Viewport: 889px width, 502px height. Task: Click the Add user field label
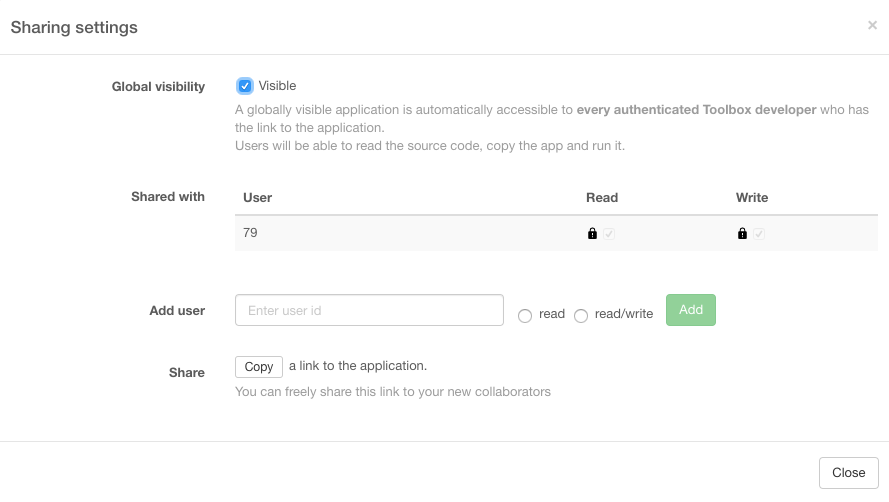coord(177,311)
